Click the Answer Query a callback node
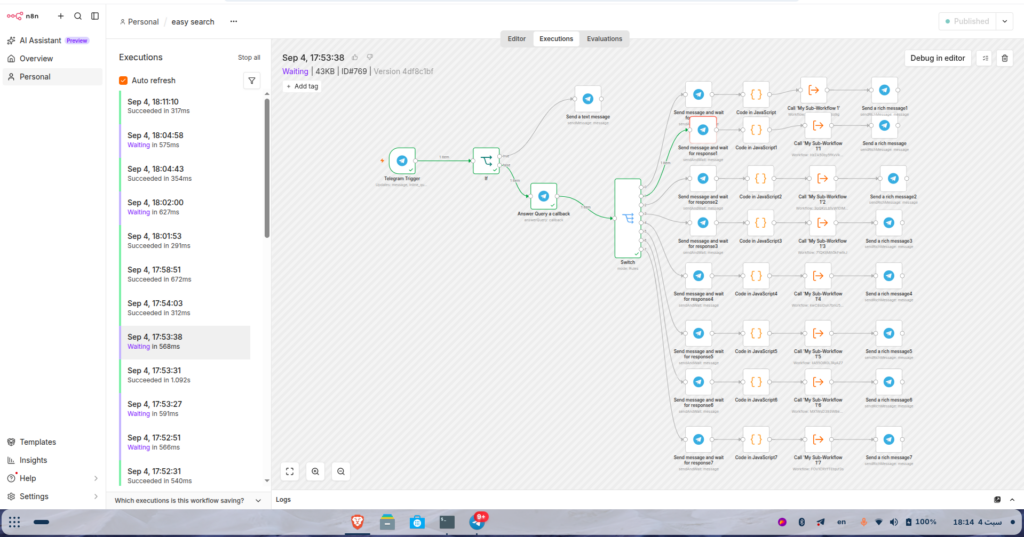Image resolution: width=1024 pixels, height=537 pixels. (x=543, y=196)
